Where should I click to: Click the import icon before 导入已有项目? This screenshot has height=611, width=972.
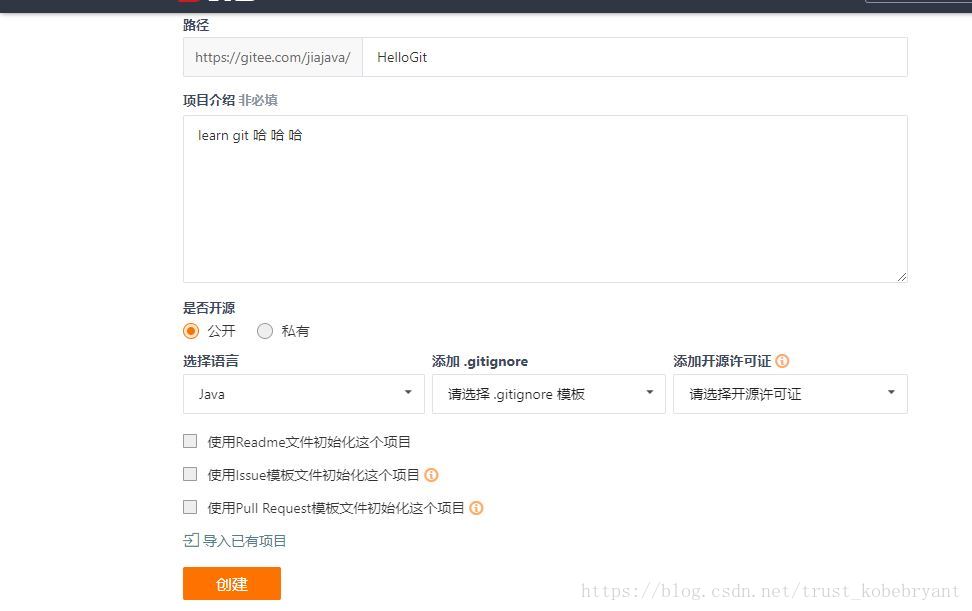(x=191, y=540)
